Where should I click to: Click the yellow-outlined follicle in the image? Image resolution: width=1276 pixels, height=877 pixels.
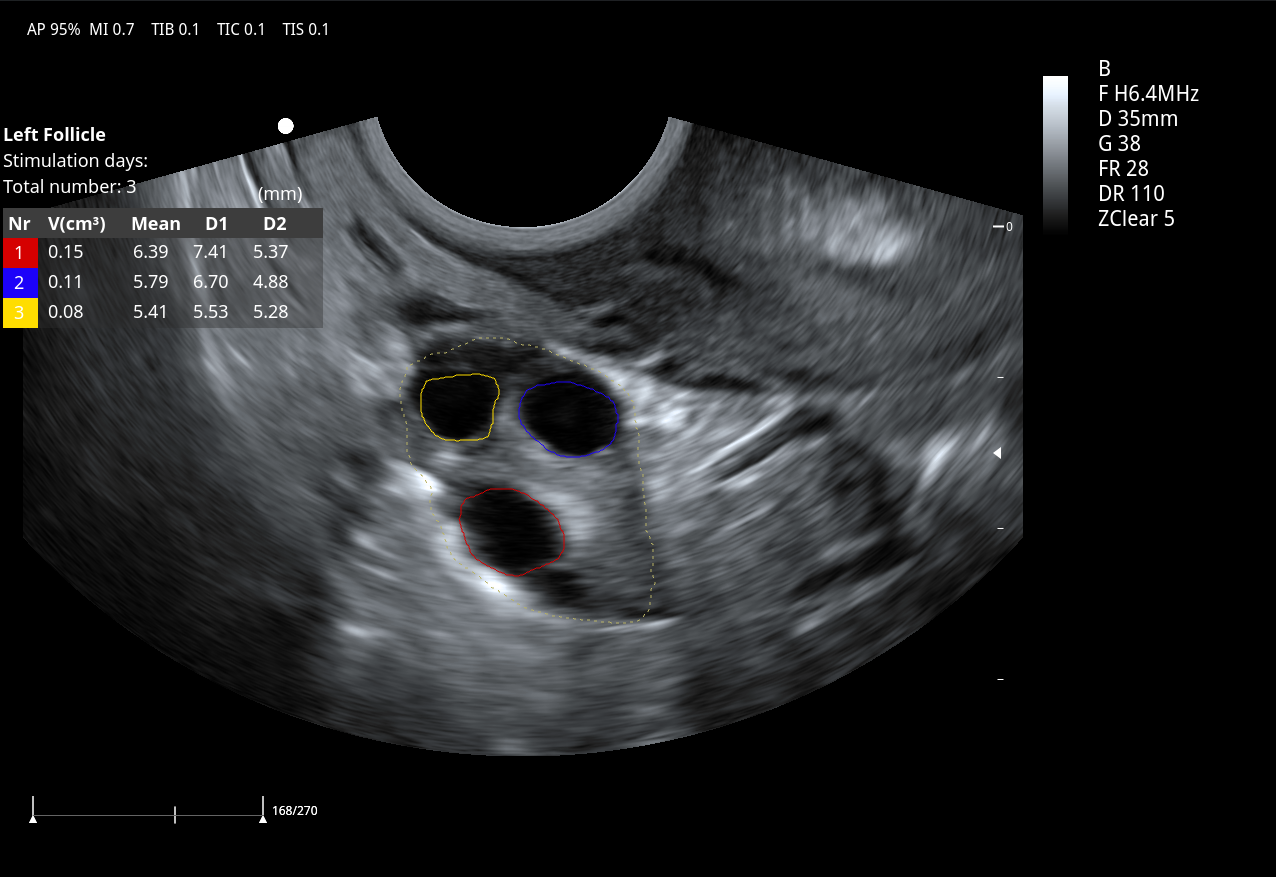(x=459, y=407)
